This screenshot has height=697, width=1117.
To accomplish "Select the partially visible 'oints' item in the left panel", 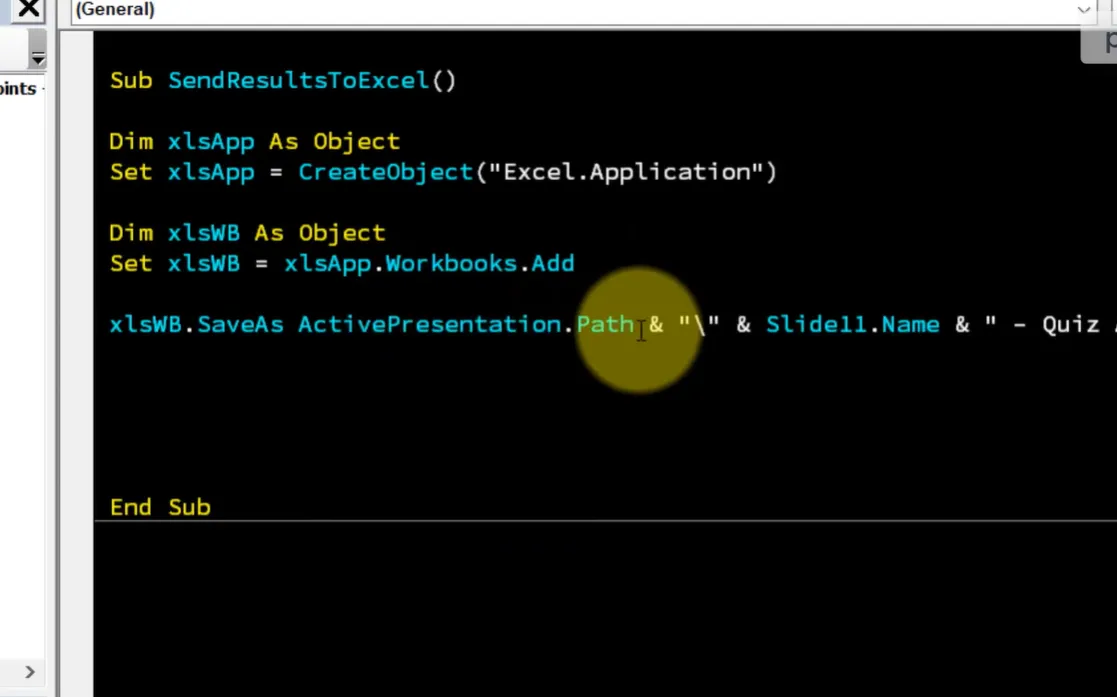I will tap(18, 89).
